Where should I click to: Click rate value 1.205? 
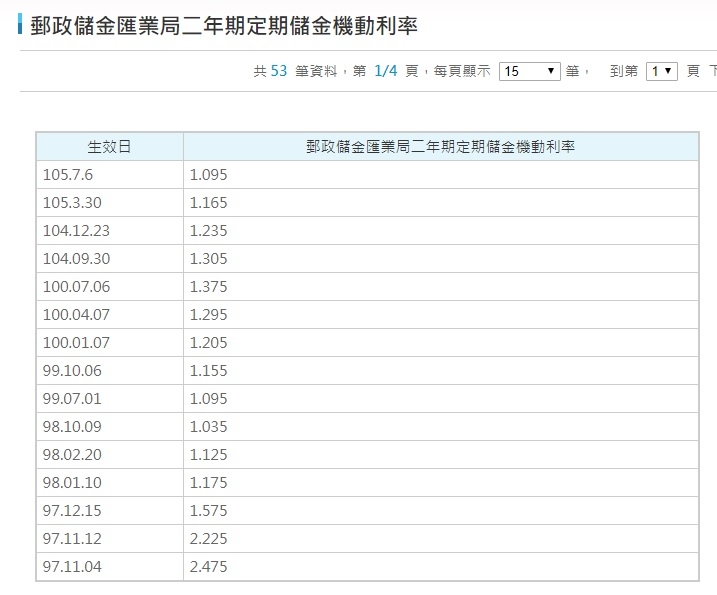(209, 343)
